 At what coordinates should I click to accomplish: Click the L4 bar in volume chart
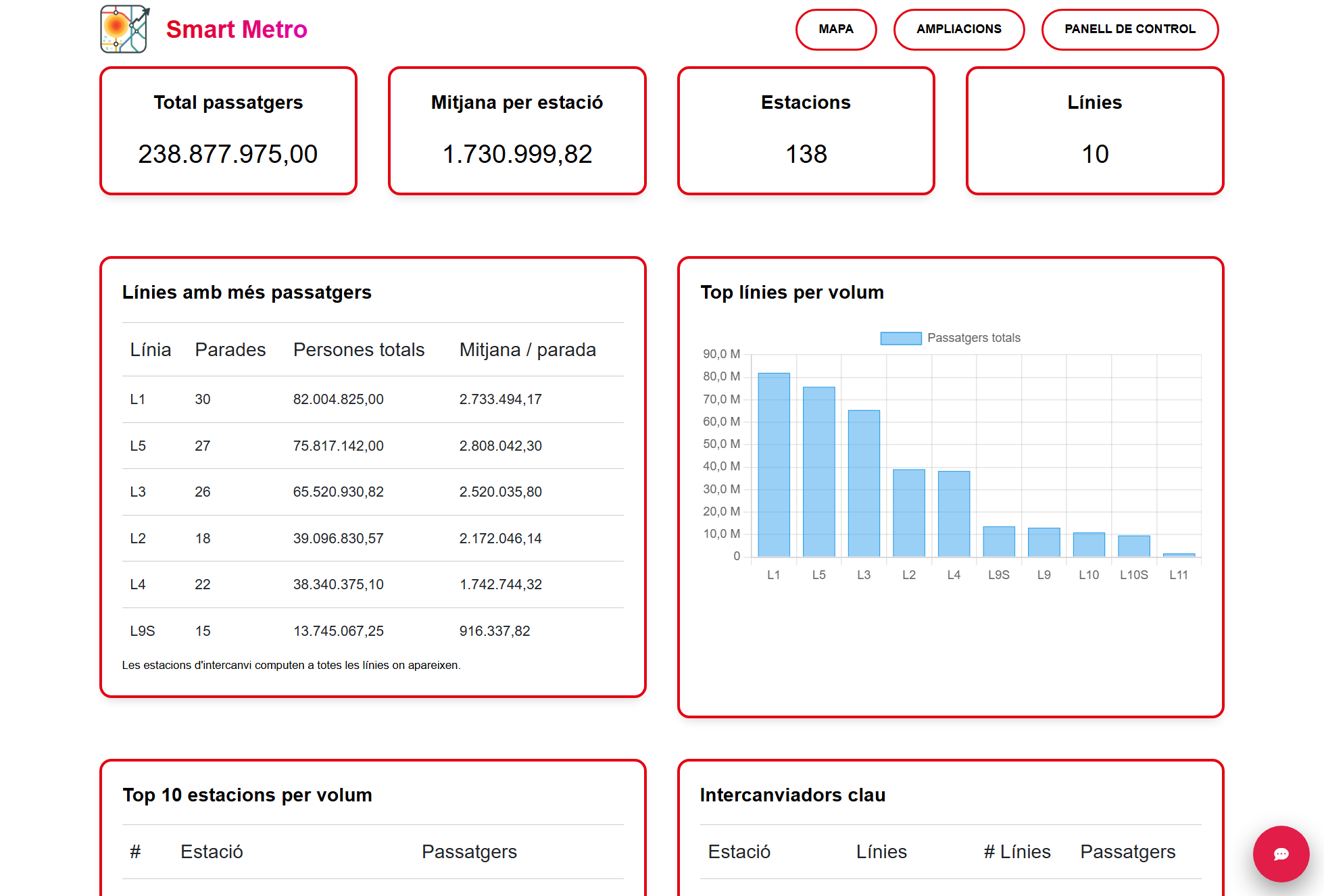coord(954,514)
